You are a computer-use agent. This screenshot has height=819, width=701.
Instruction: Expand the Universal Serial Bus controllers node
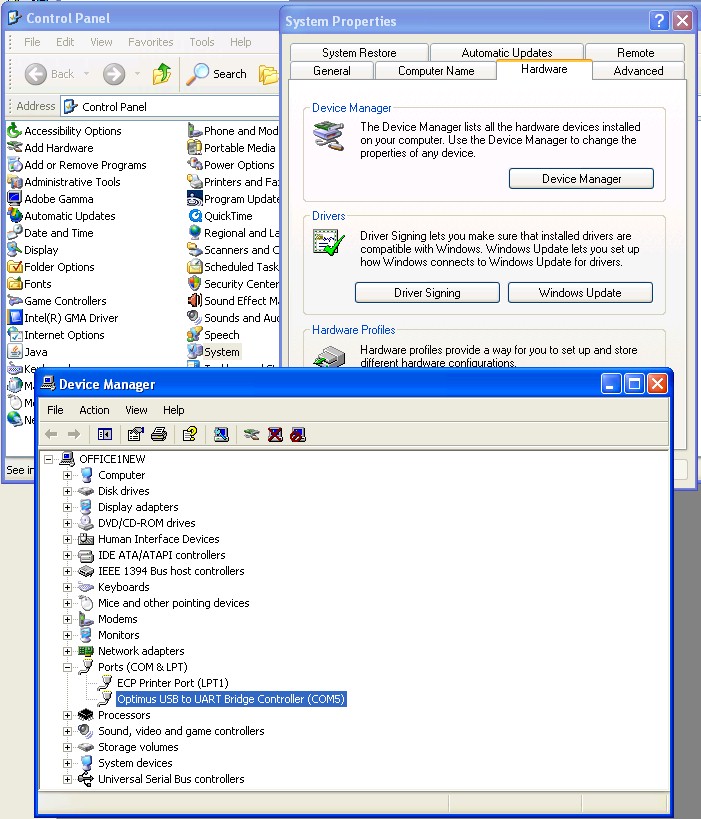pyautogui.click(x=68, y=779)
